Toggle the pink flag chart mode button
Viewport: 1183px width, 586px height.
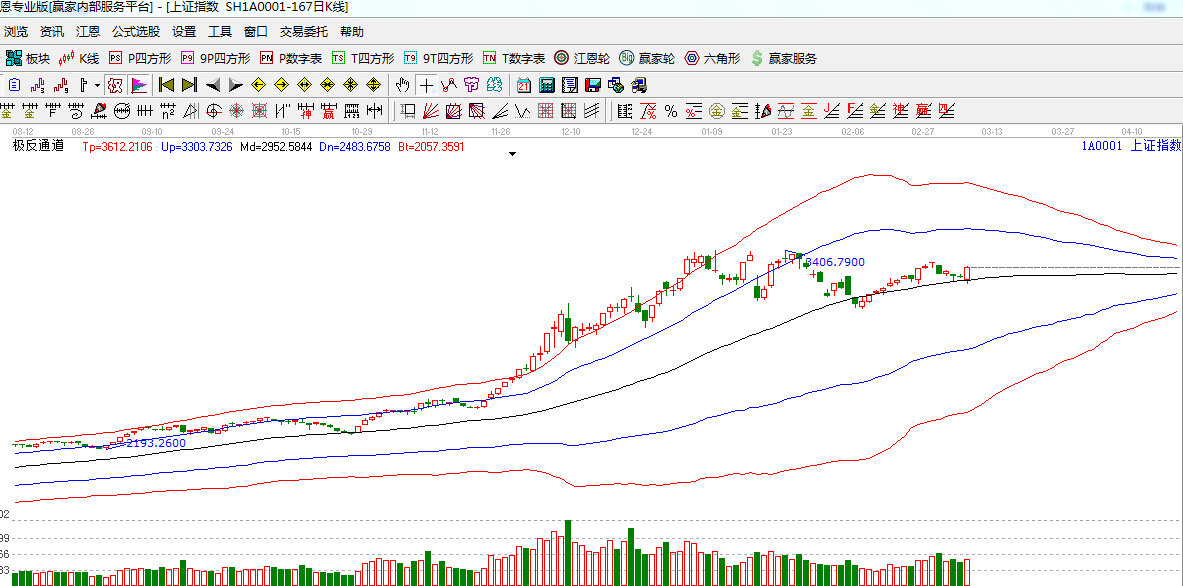pyautogui.click(x=138, y=84)
